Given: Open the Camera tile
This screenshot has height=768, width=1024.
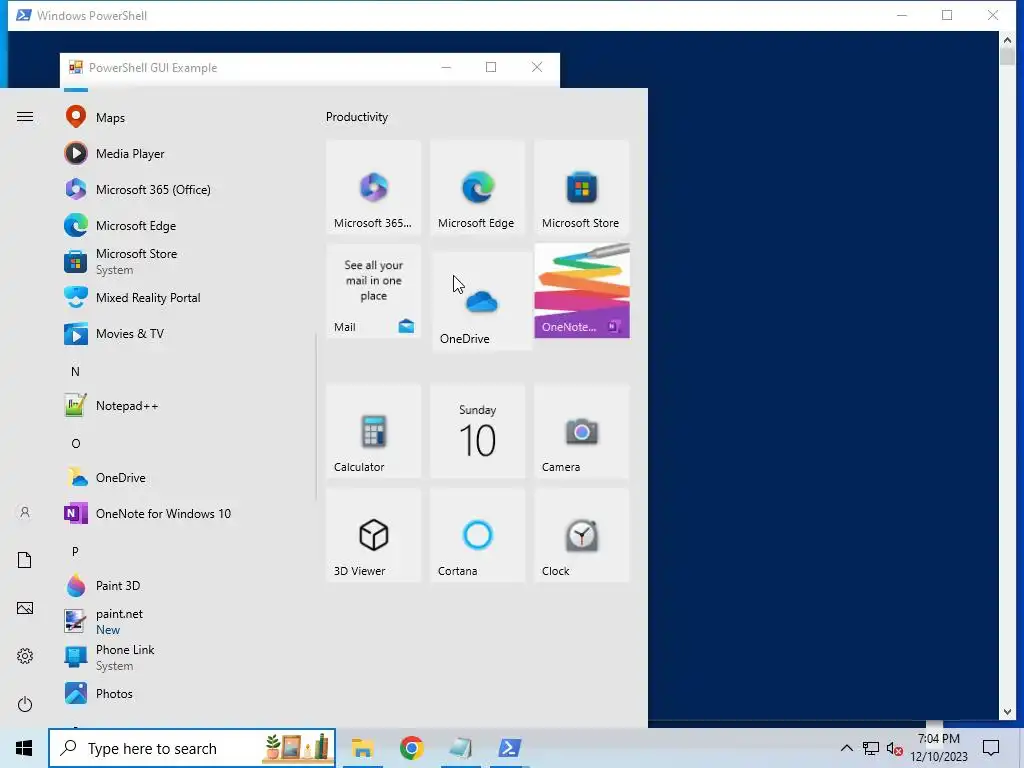Looking at the screenshot, I should coord(582,432).
